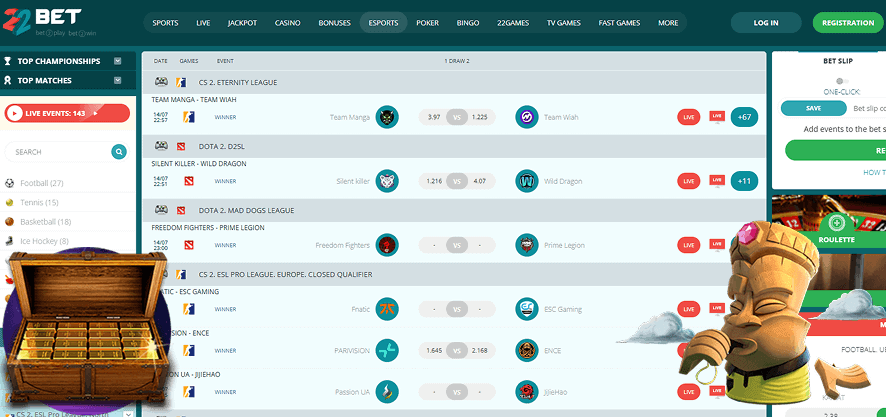Open Wild Dragon team logo
The height and width of the screenshot is (417, 886).
(x=527, y=181)
